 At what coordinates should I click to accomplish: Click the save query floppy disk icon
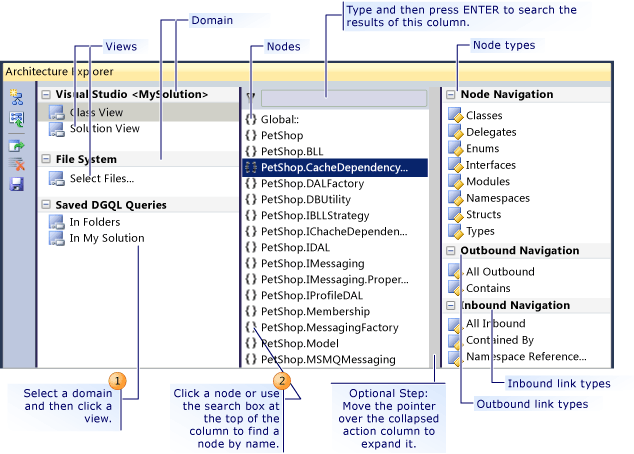[x=17, y=184]
